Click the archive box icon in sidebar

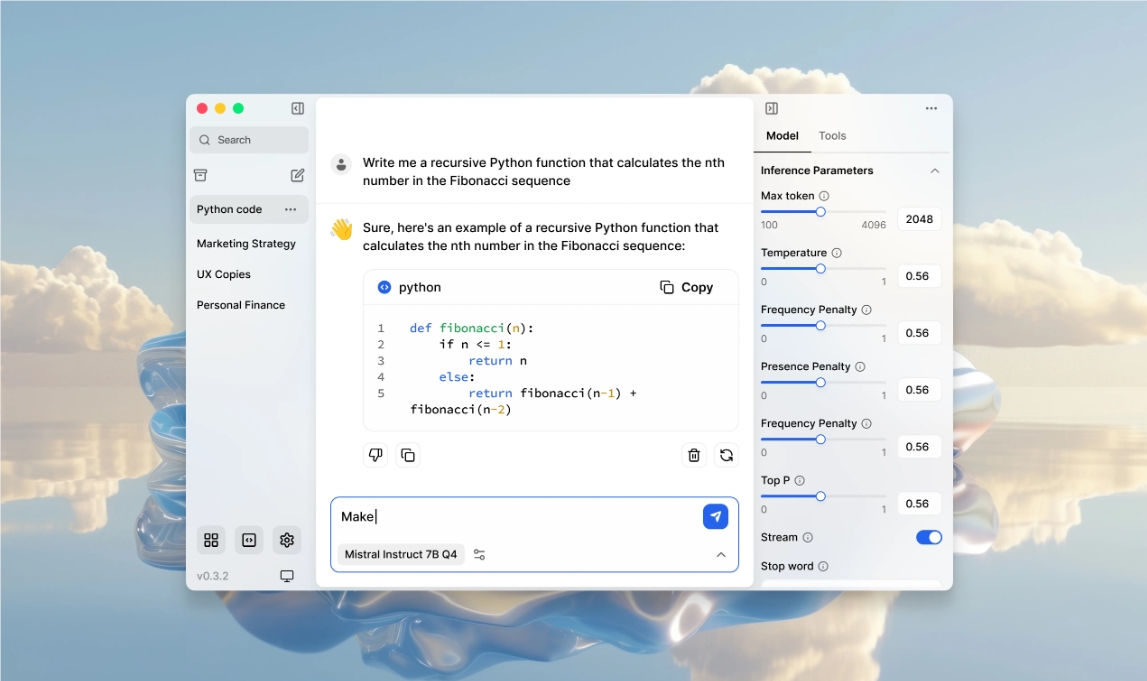[200, 175]
